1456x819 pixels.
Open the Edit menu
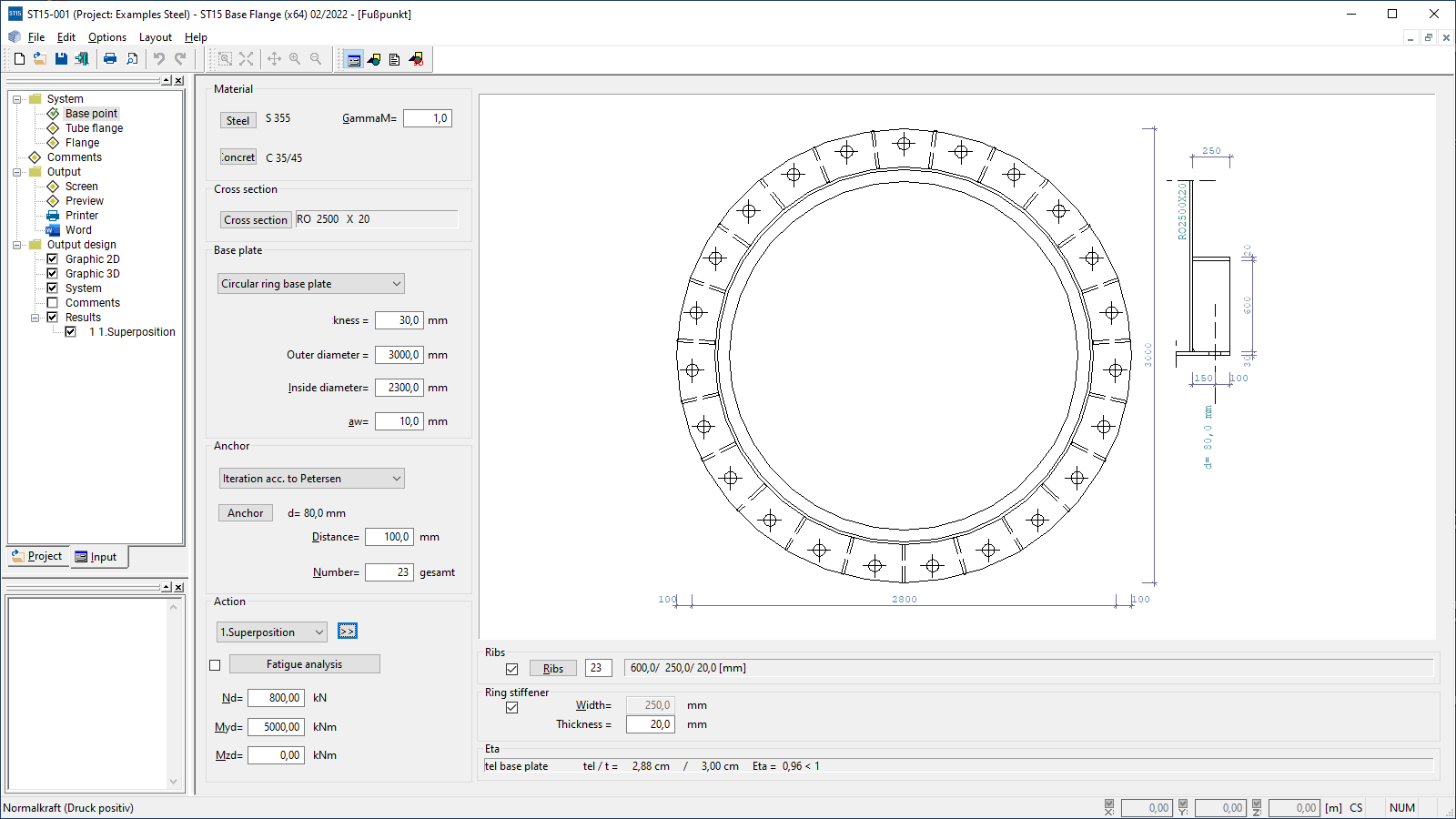point(66,37)
